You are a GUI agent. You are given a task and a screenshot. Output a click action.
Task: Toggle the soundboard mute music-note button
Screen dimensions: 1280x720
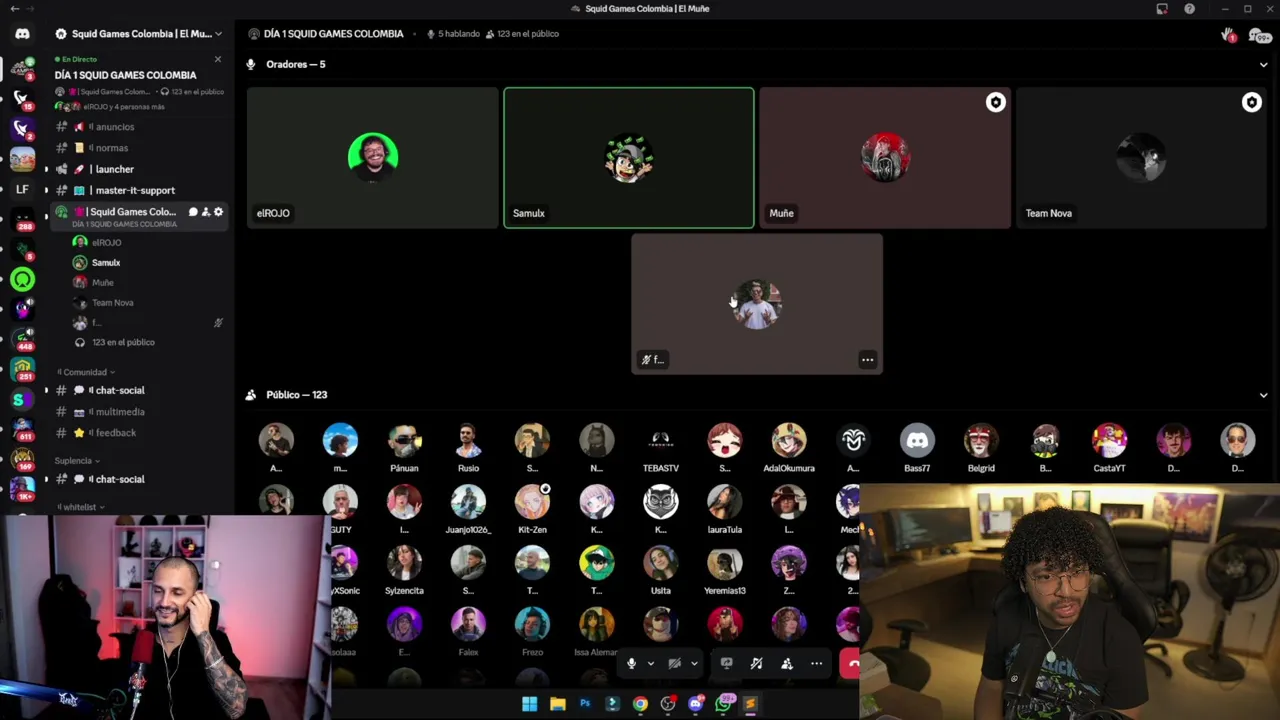click(x=757, y=663)
